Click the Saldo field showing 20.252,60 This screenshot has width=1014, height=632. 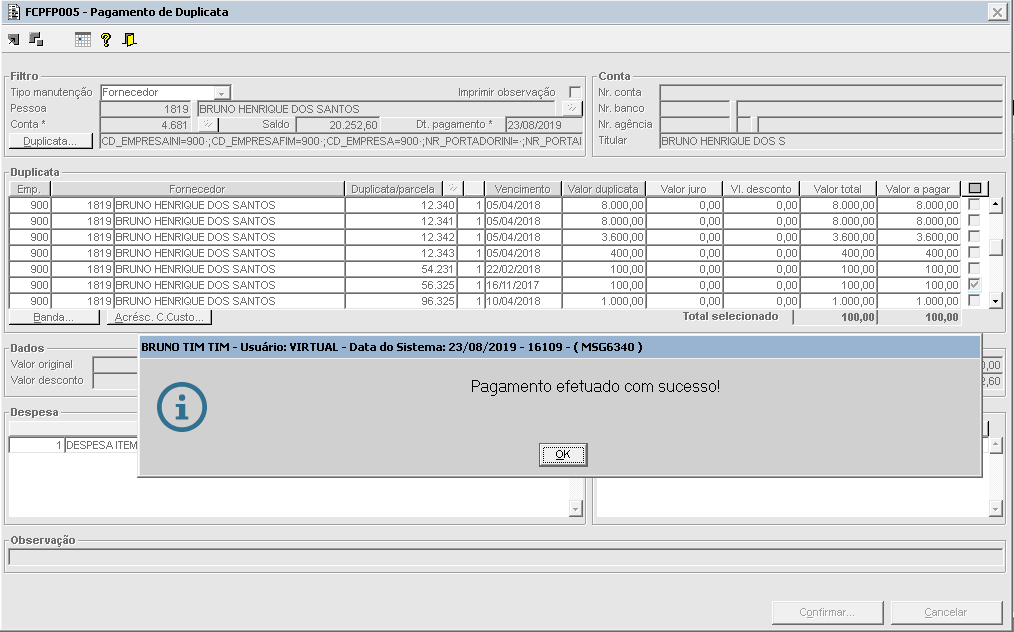[x=338, y=125]
